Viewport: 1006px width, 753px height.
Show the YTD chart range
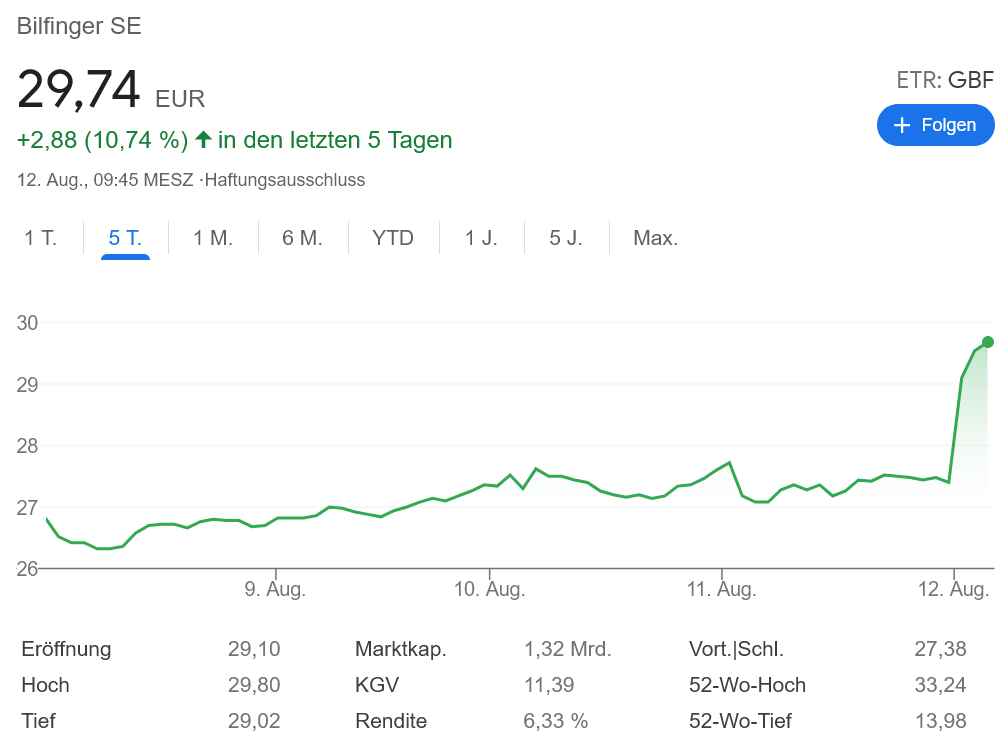pyautogui.click(x=392, y=238)
